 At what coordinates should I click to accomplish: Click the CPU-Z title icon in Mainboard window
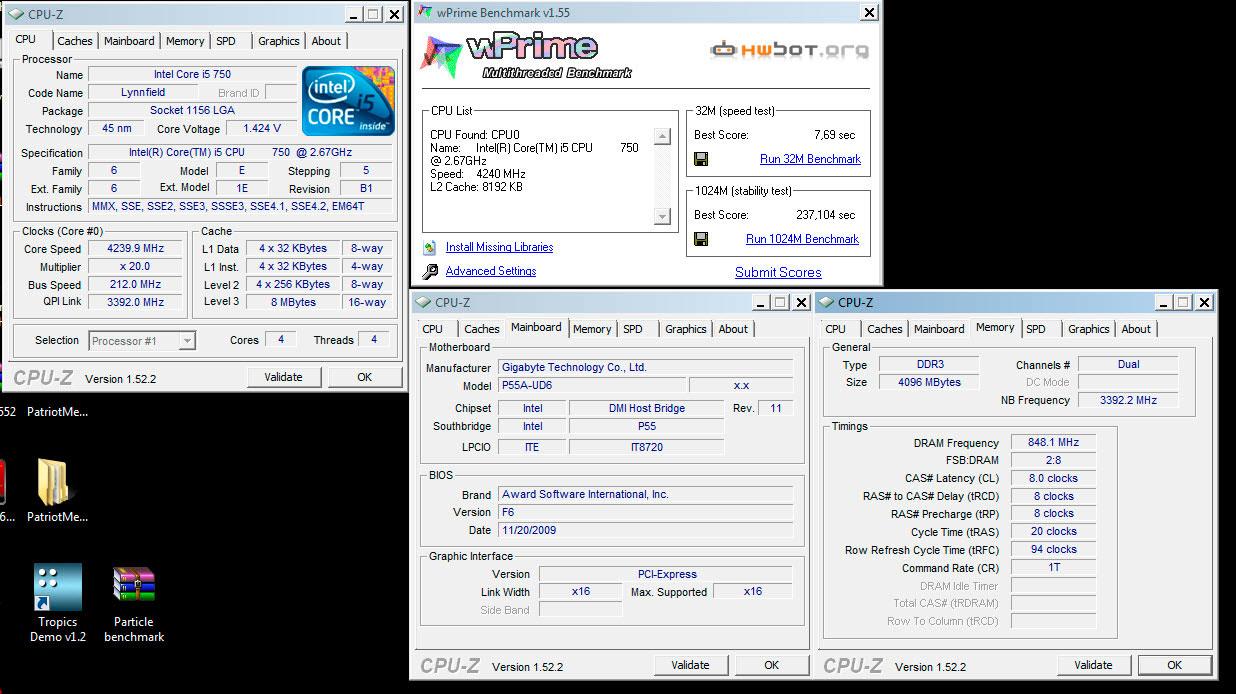click(x=424, y=302)
